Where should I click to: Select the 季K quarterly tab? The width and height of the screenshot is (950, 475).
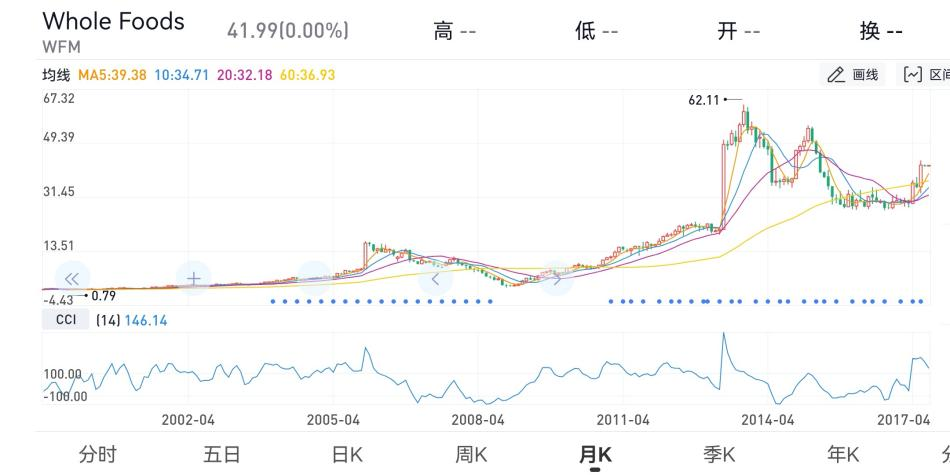pos(719,455)
